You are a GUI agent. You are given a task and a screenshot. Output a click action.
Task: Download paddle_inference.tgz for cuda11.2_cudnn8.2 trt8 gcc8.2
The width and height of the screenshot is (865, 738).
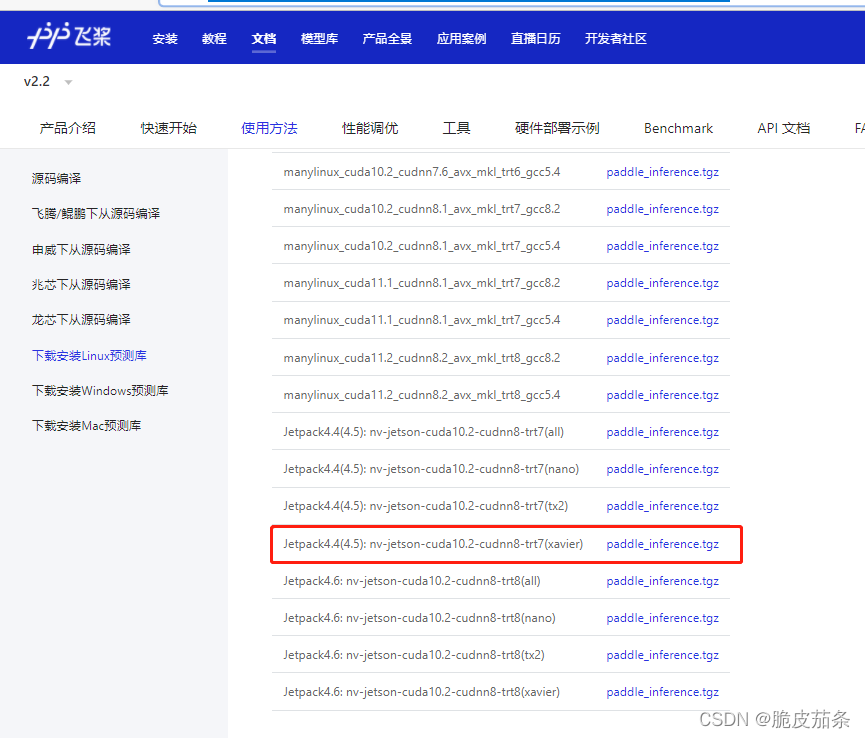[x=663, y=358]
